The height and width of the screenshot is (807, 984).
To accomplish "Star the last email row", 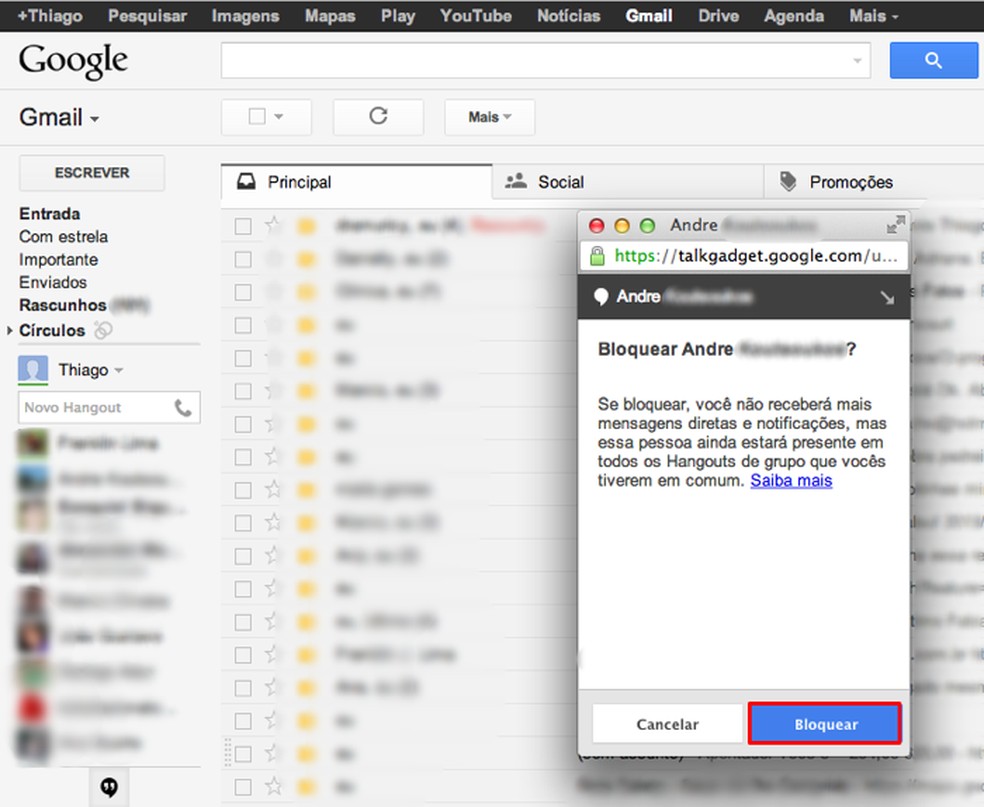I will [x=272, y=786].
